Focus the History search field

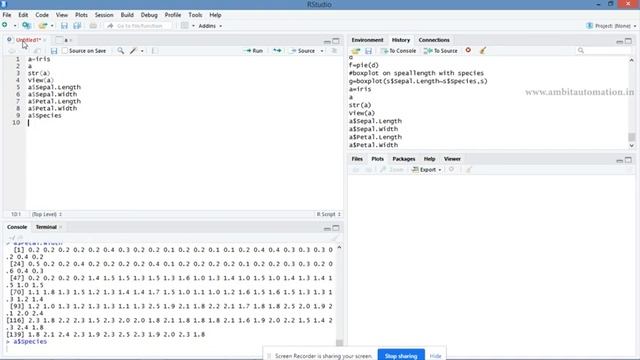tap(604, 51)
